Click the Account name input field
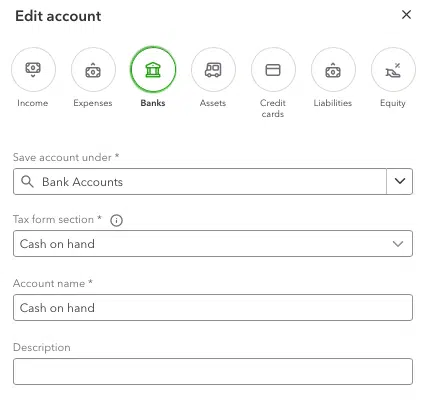Screen dimensions: 426x404 pyautogui.click(x=213, y=308)
